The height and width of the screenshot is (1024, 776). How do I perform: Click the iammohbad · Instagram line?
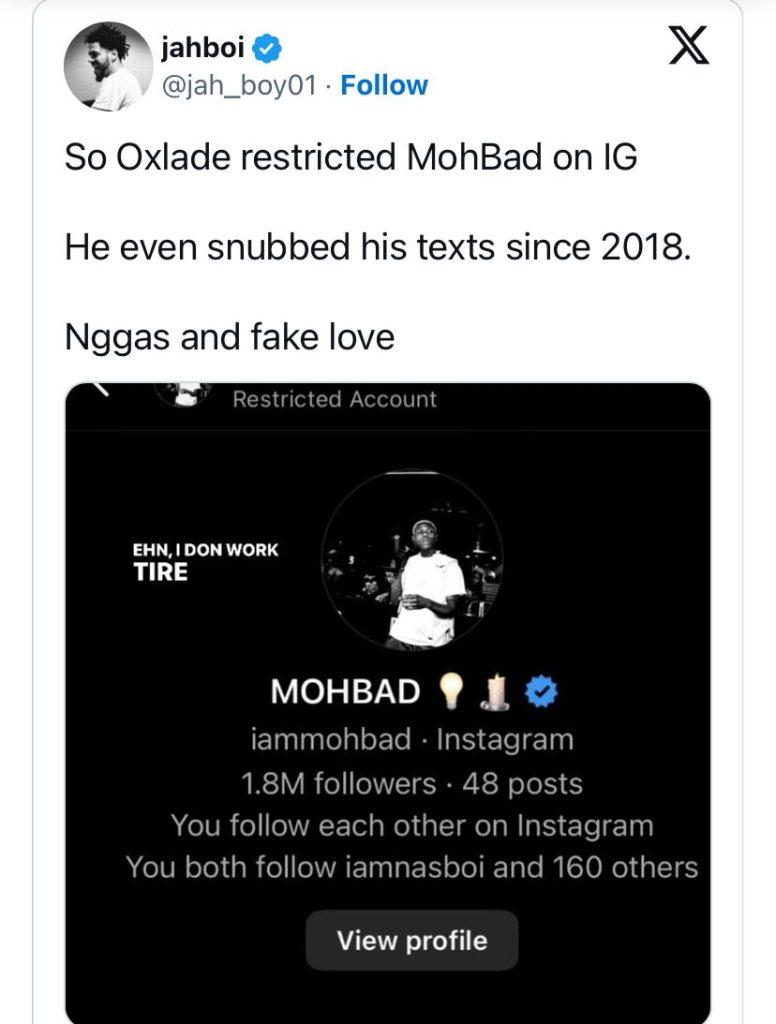(411, 740)
